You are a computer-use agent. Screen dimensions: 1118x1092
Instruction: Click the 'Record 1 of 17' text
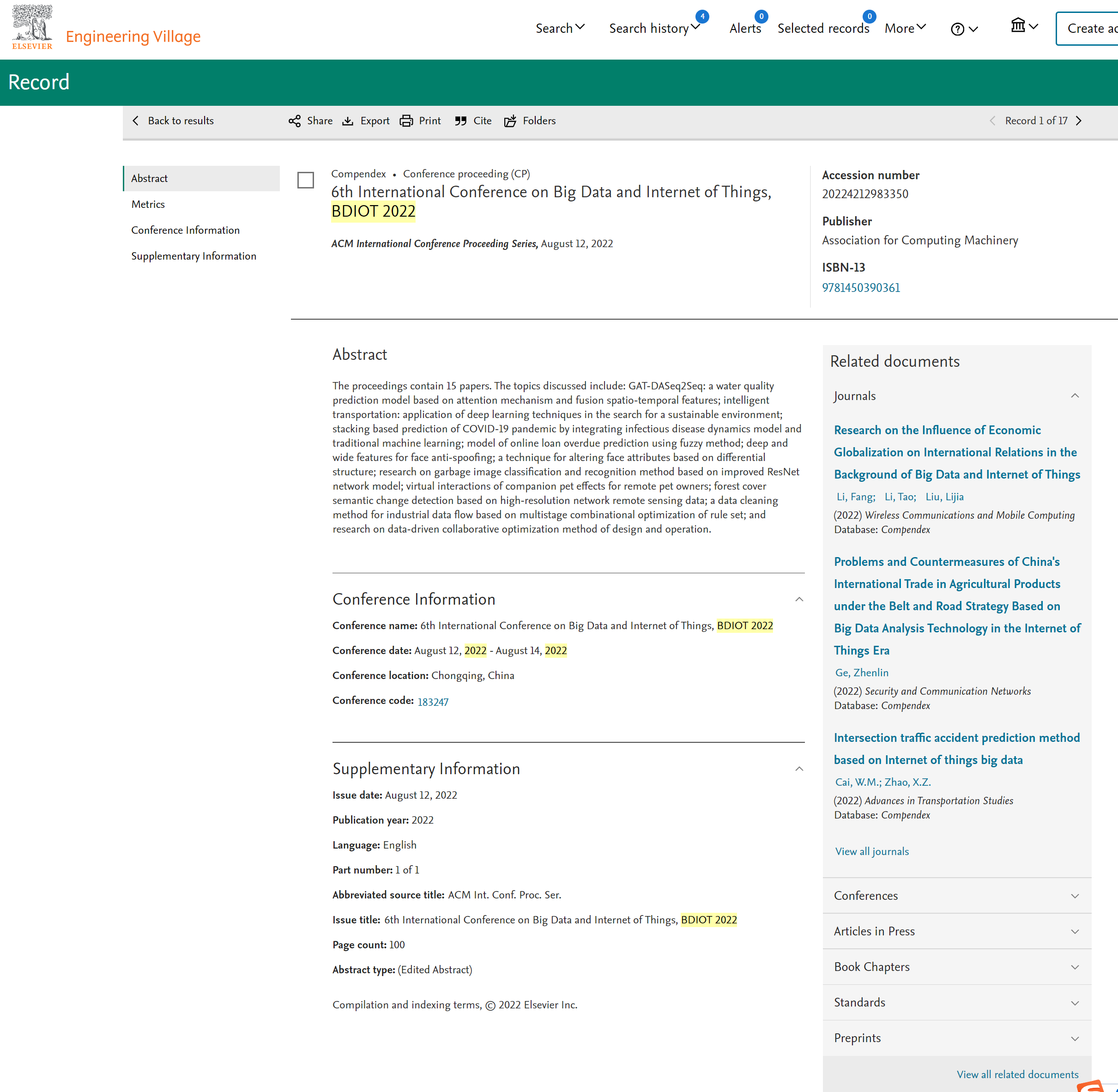(x=1036, y=121)
